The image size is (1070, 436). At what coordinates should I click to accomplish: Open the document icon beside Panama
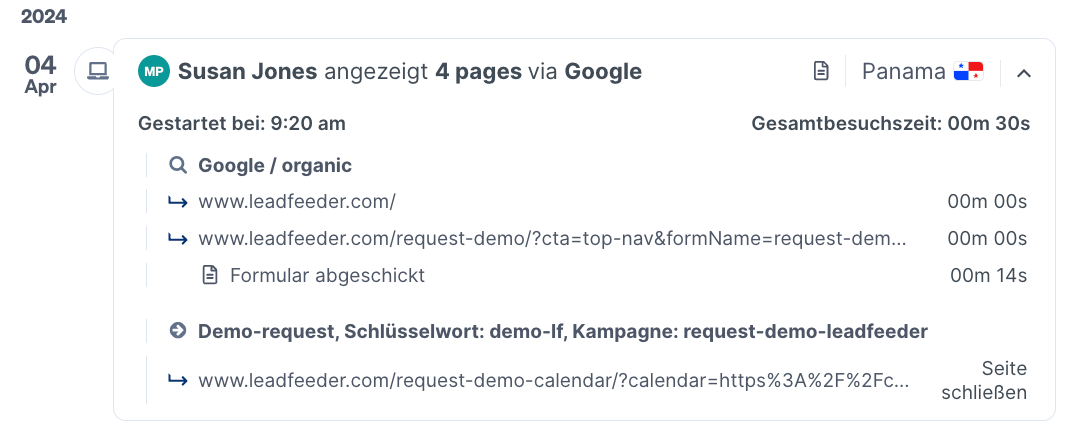(x=822, y=71)
